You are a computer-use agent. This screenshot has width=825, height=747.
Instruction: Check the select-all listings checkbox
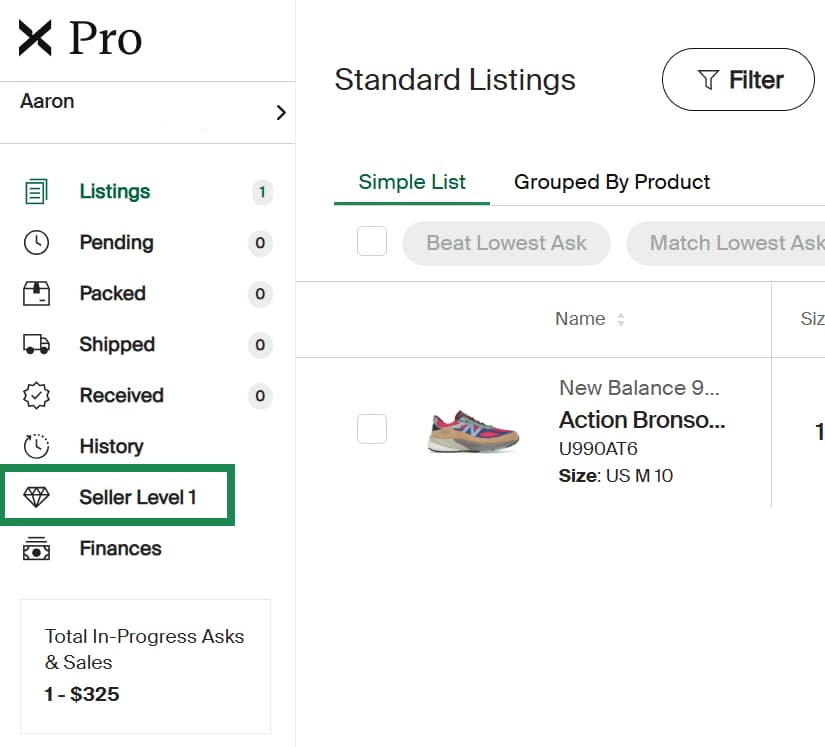[372, 241]
